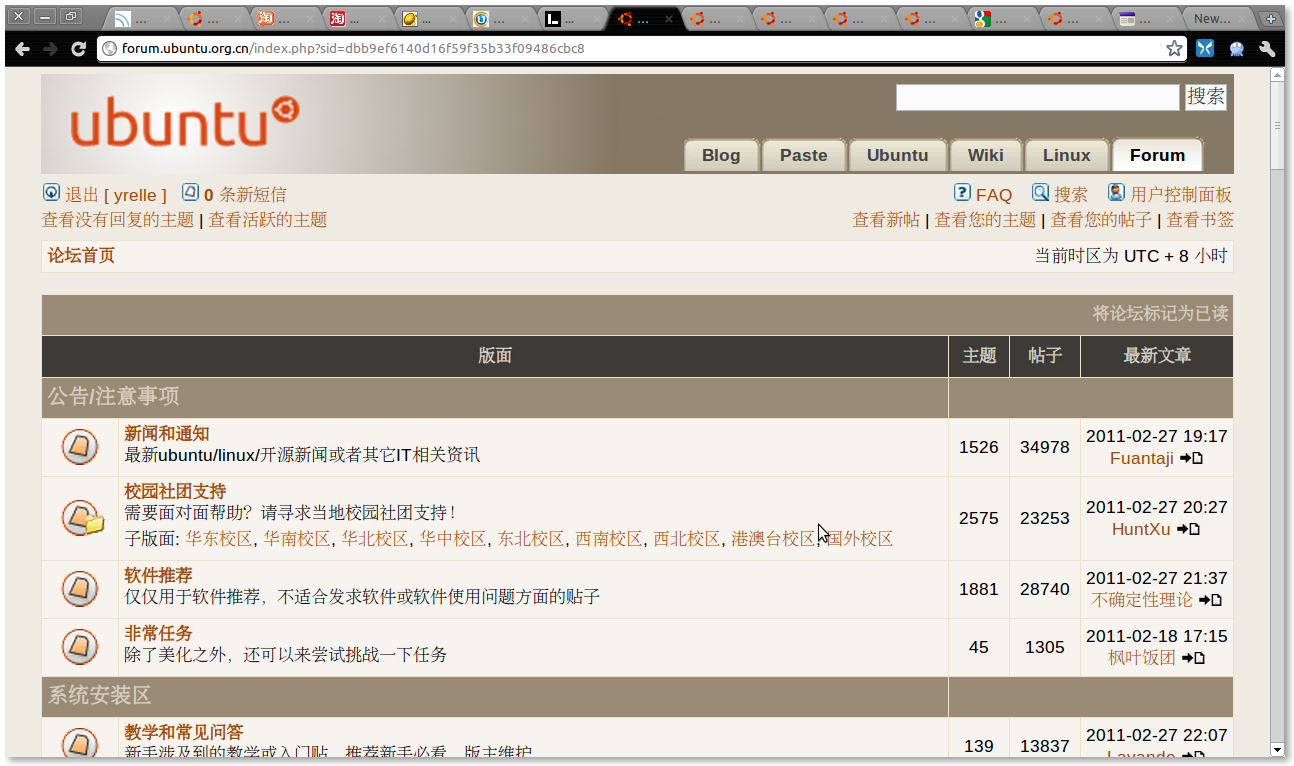Click the logout icon beside 退出
Image resolution: width=1294 pixels, height=766 pixels.
pos(51,192)
